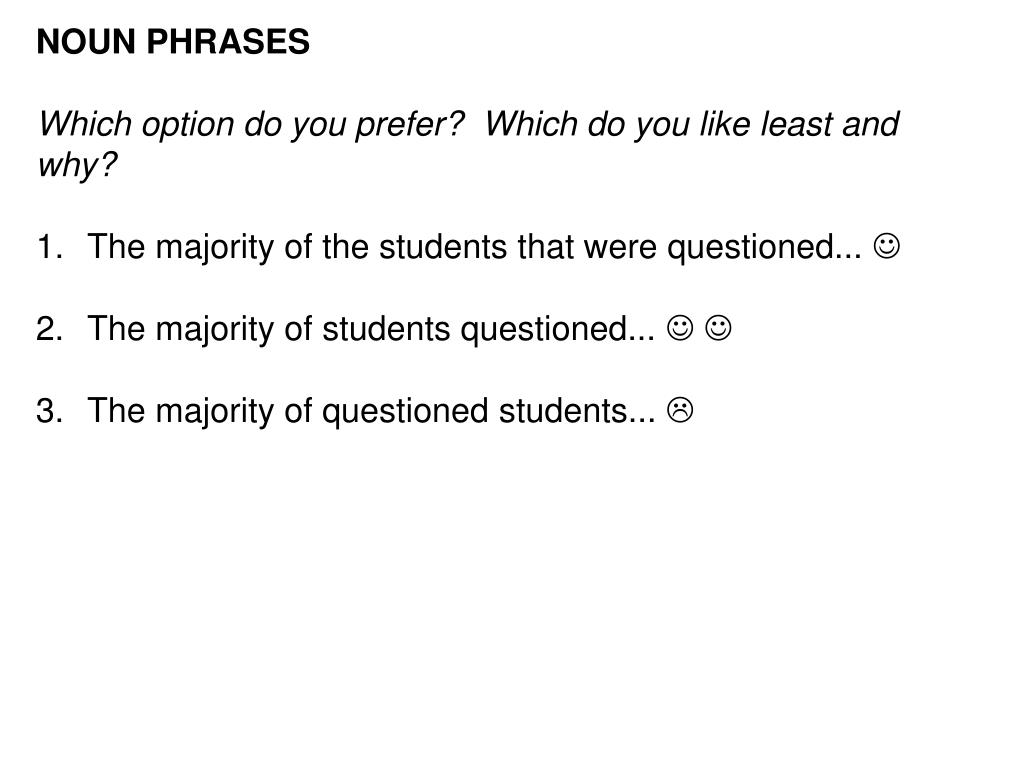Click the word 'students' in option 2
Image resolution: width=1024 pixels, height=768 pixels.
pos(386,328)
